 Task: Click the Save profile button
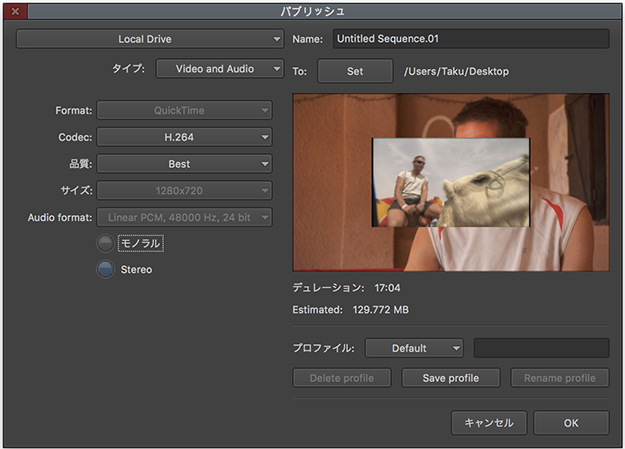click(x=451, y=378)
